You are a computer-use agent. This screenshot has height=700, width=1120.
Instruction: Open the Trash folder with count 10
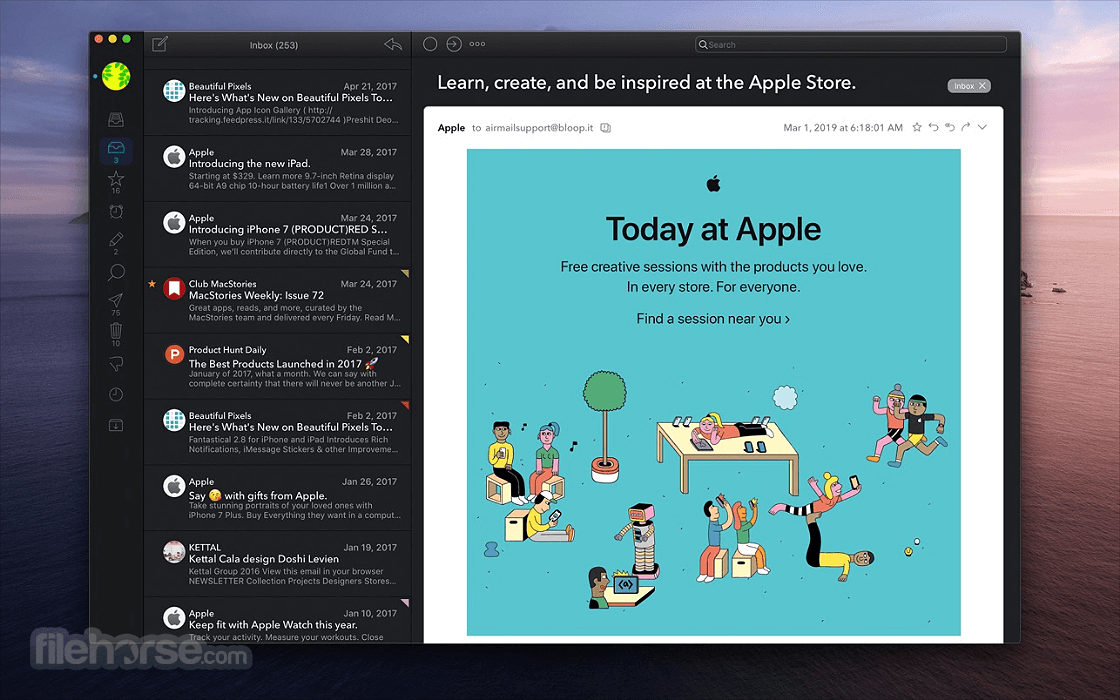coord(116,334)
